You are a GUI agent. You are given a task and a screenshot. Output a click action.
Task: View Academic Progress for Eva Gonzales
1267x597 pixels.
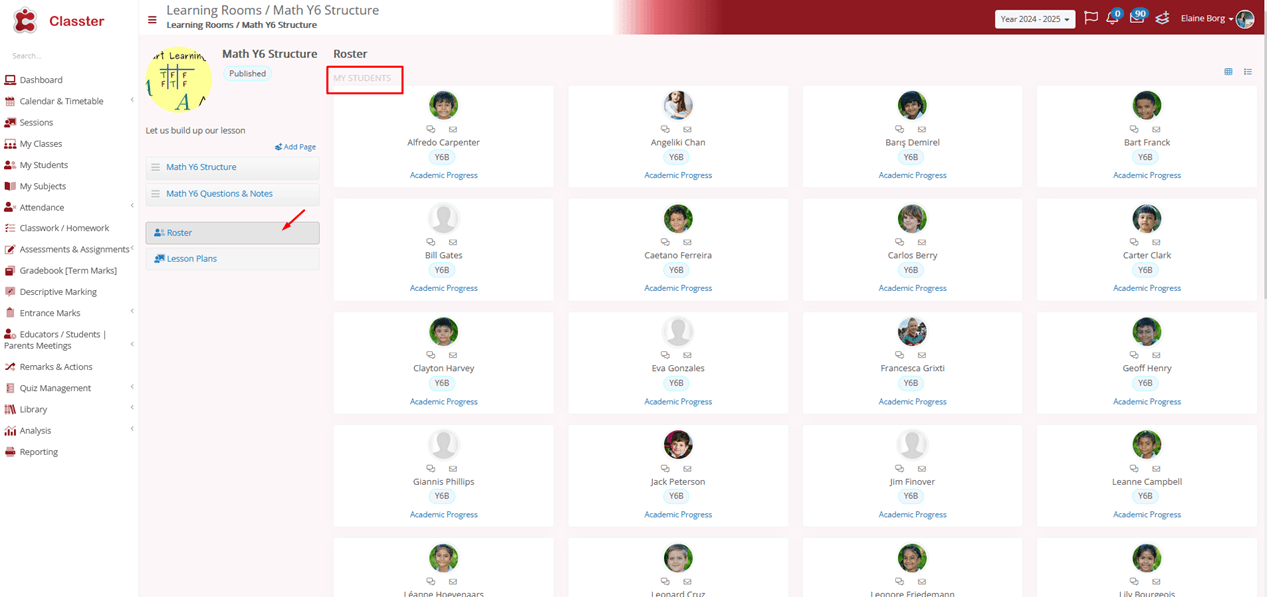(x=678, y=401)
